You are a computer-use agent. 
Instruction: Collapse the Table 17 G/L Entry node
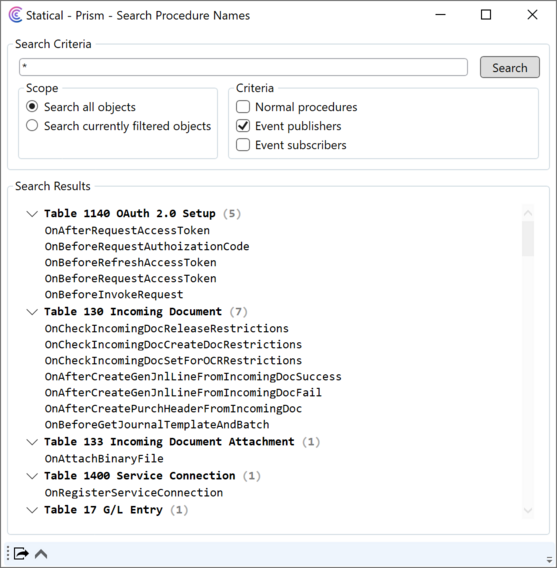click(x=32, y=510)
